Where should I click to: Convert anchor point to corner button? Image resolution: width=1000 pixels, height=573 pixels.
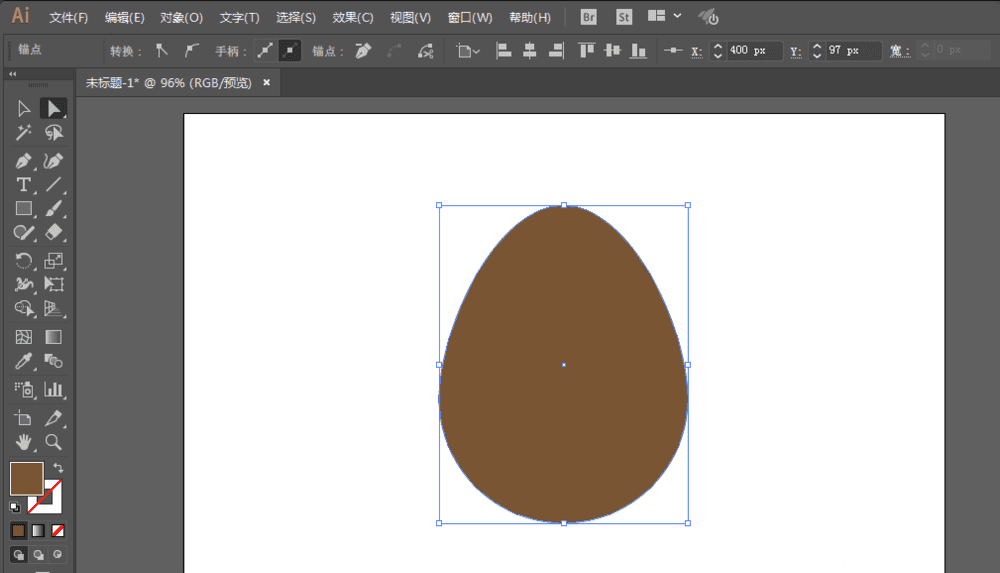coord(162,50)
